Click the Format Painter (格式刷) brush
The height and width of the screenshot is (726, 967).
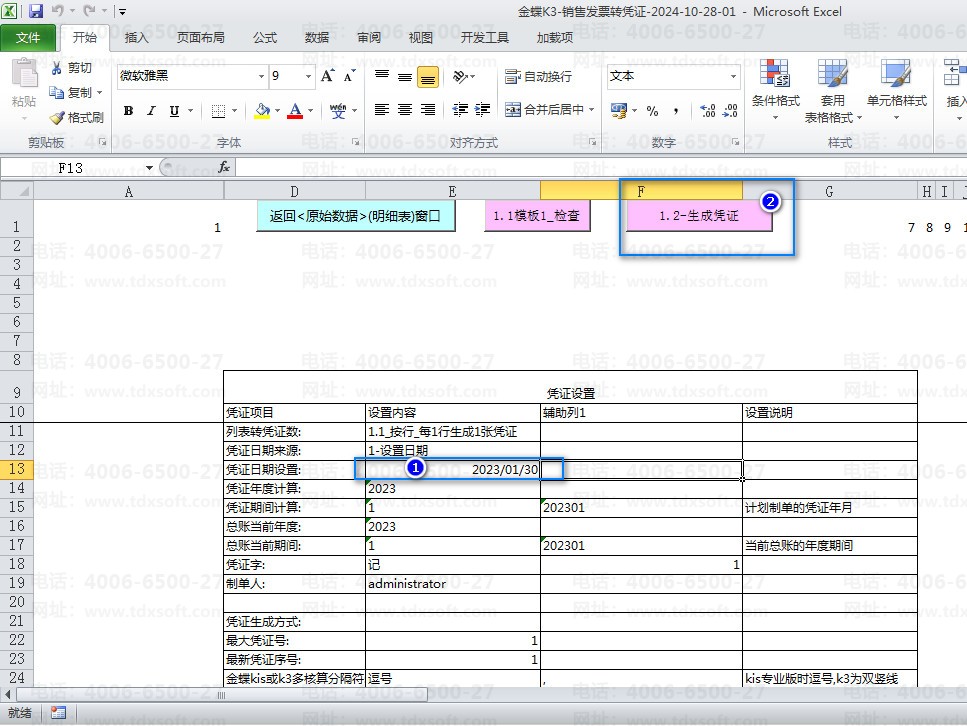click(x=57, y=117)
